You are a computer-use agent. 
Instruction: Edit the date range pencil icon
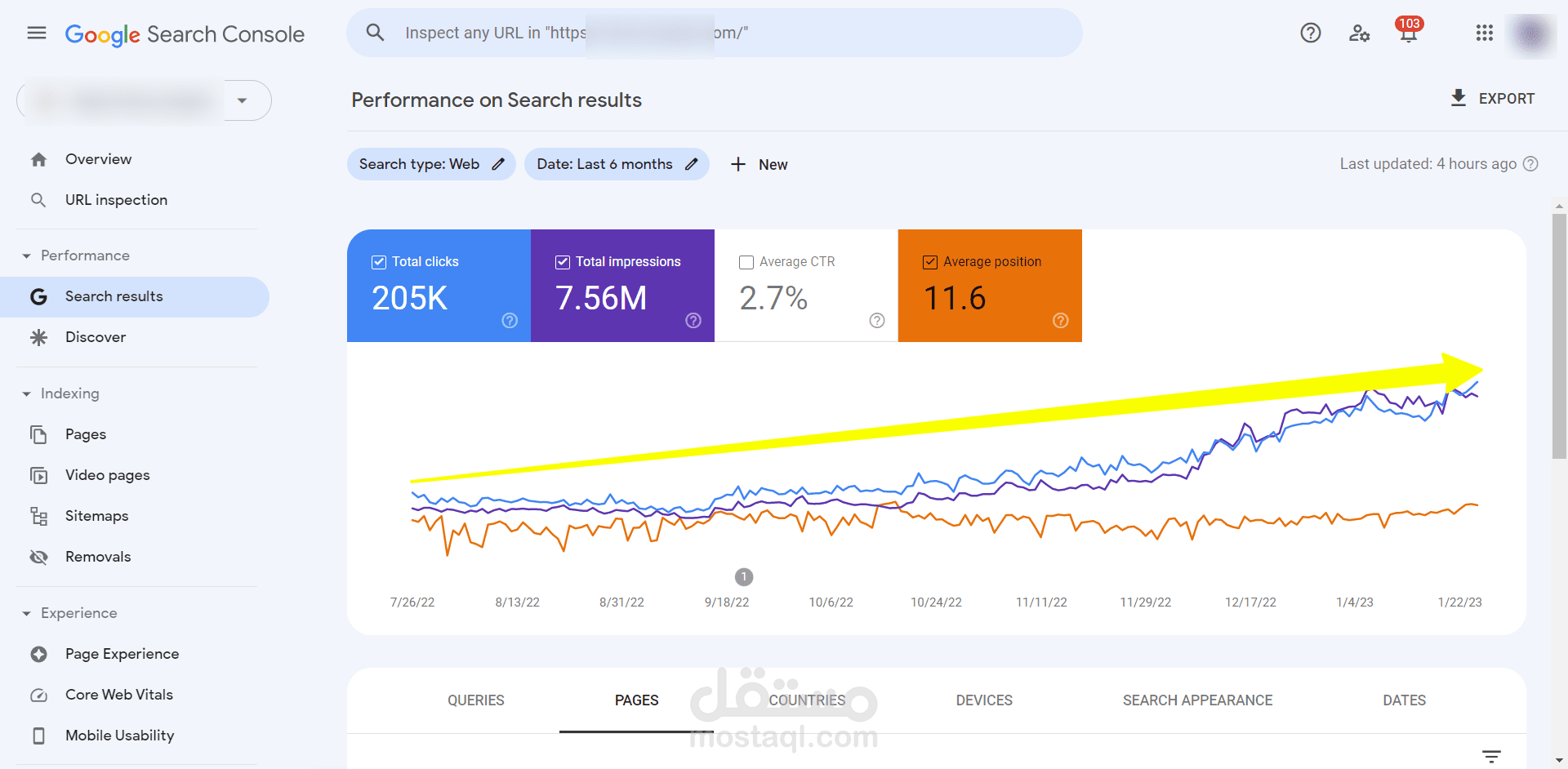point(692,164)
